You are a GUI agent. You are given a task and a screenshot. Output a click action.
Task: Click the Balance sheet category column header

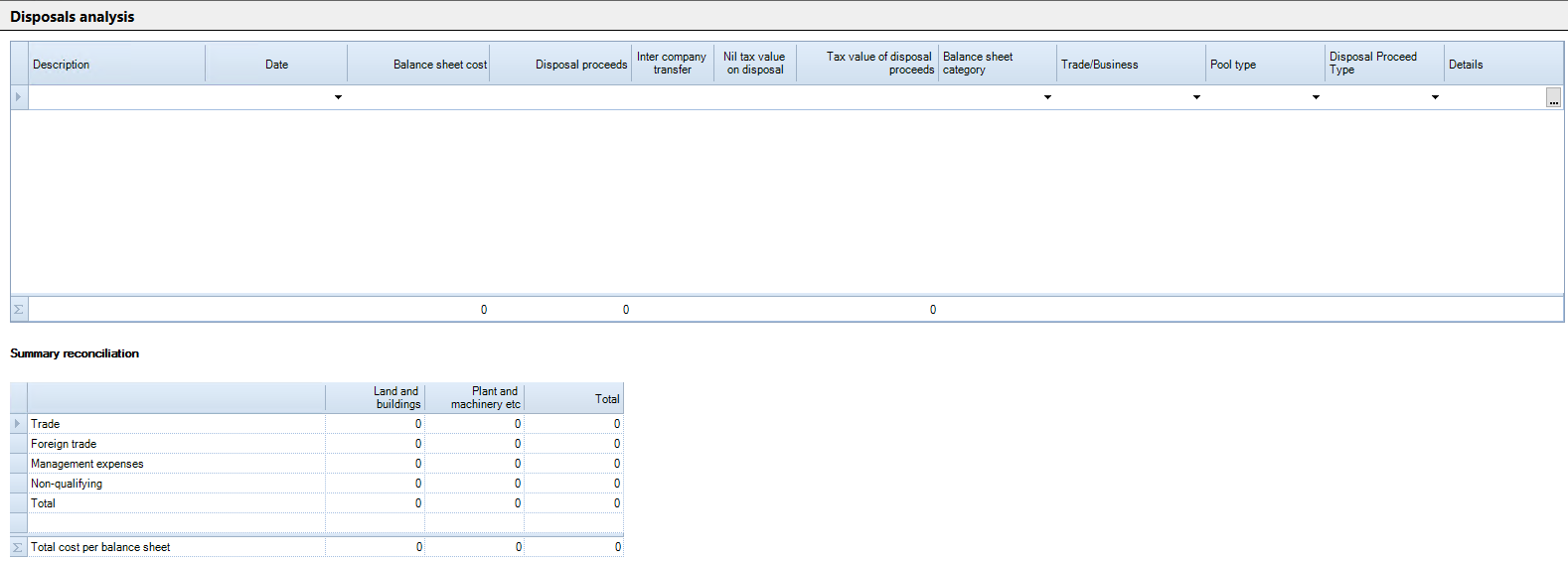click(998, 65)
